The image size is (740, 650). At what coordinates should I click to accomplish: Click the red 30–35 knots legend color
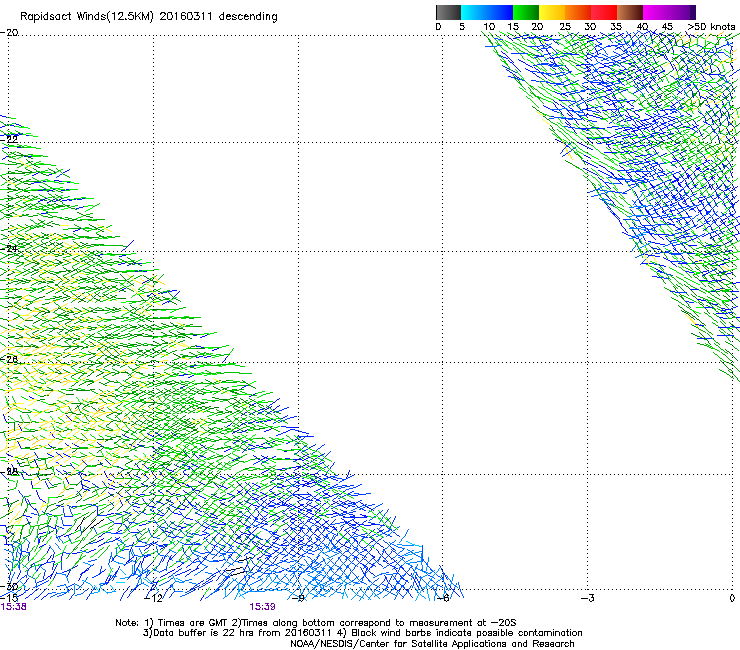coord(604,12)
